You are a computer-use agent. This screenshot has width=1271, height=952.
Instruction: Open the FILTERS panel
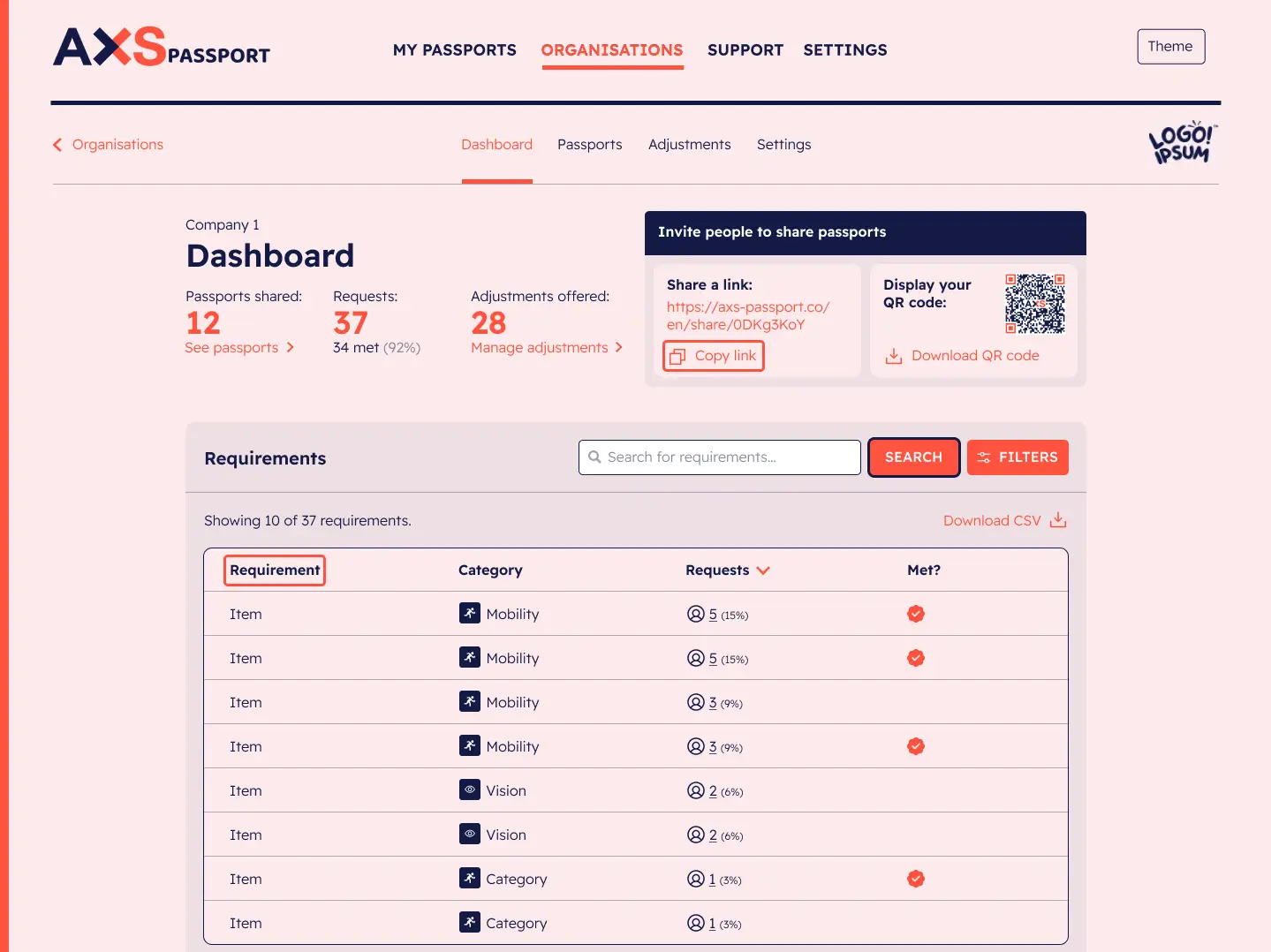coord(1018,457)
